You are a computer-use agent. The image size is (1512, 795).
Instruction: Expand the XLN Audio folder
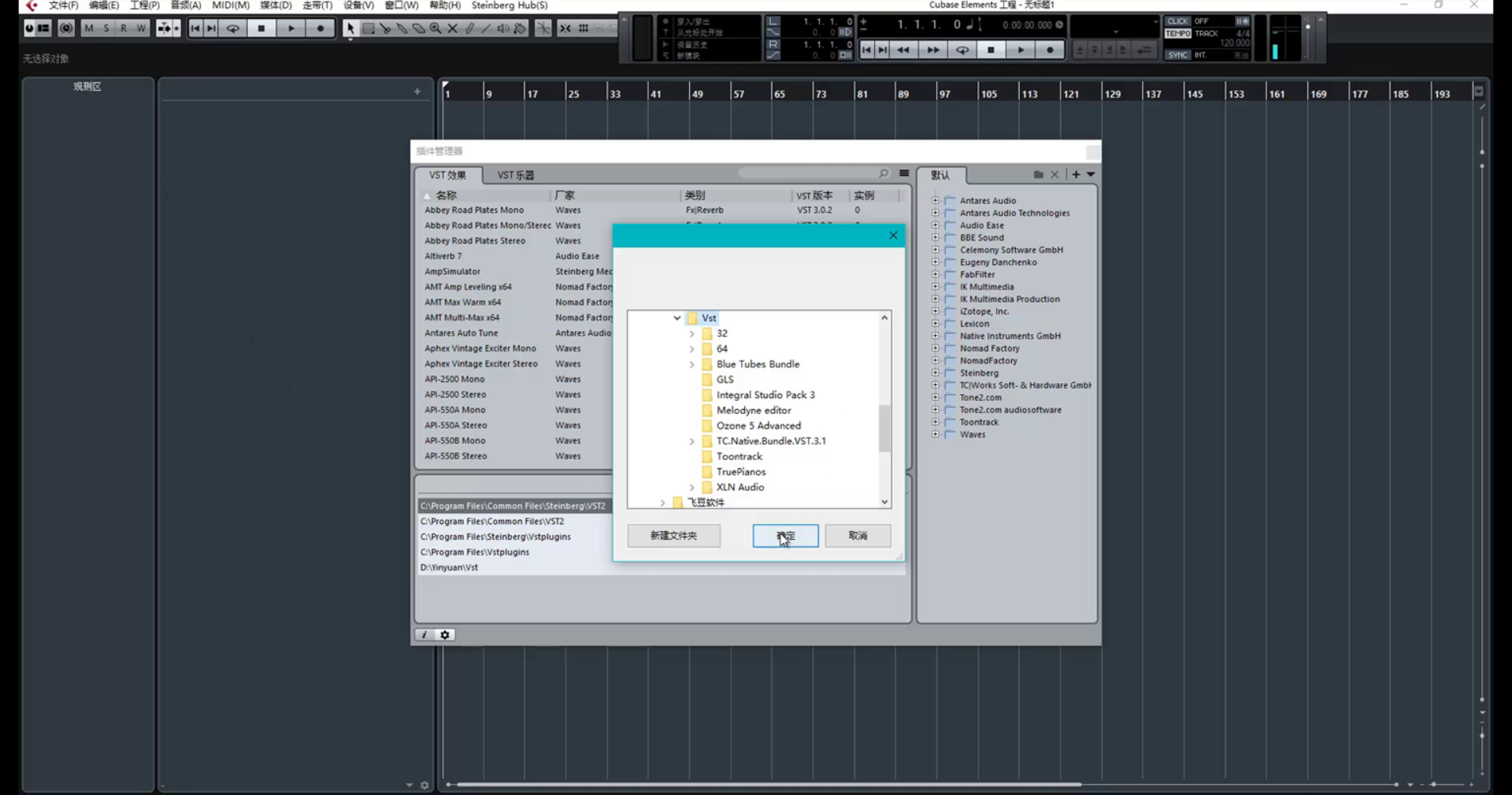click(692, 488)
